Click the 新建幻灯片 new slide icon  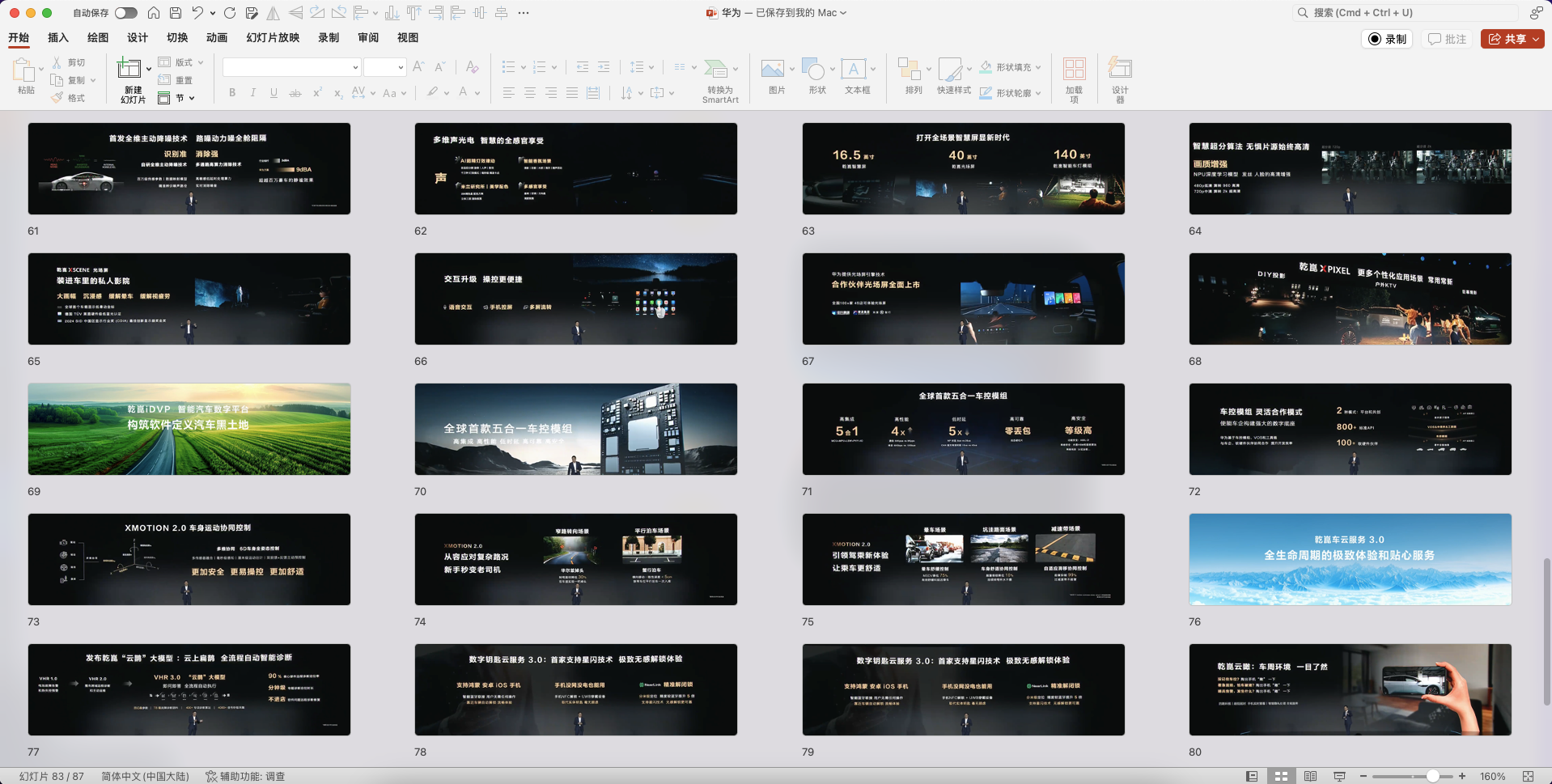[x=129, y=69]
